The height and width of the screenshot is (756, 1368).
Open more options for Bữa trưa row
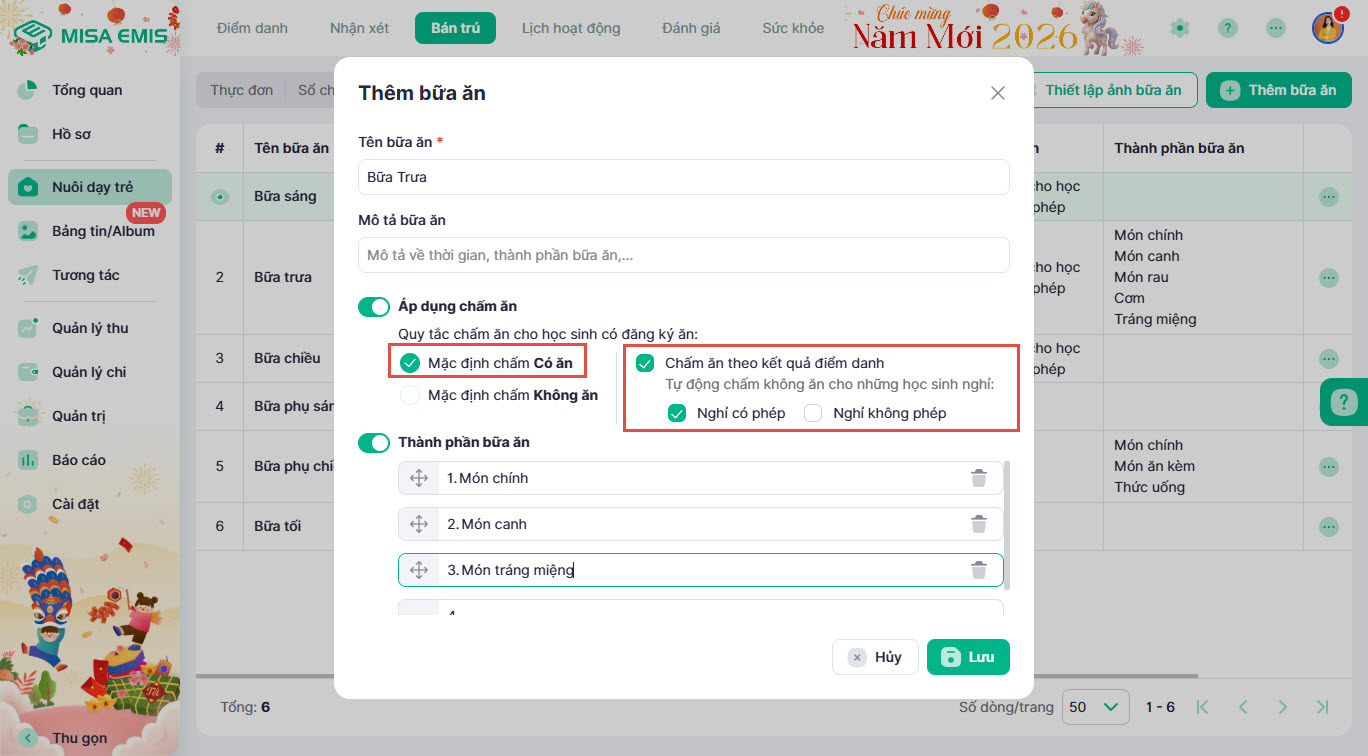point(1328,277)
